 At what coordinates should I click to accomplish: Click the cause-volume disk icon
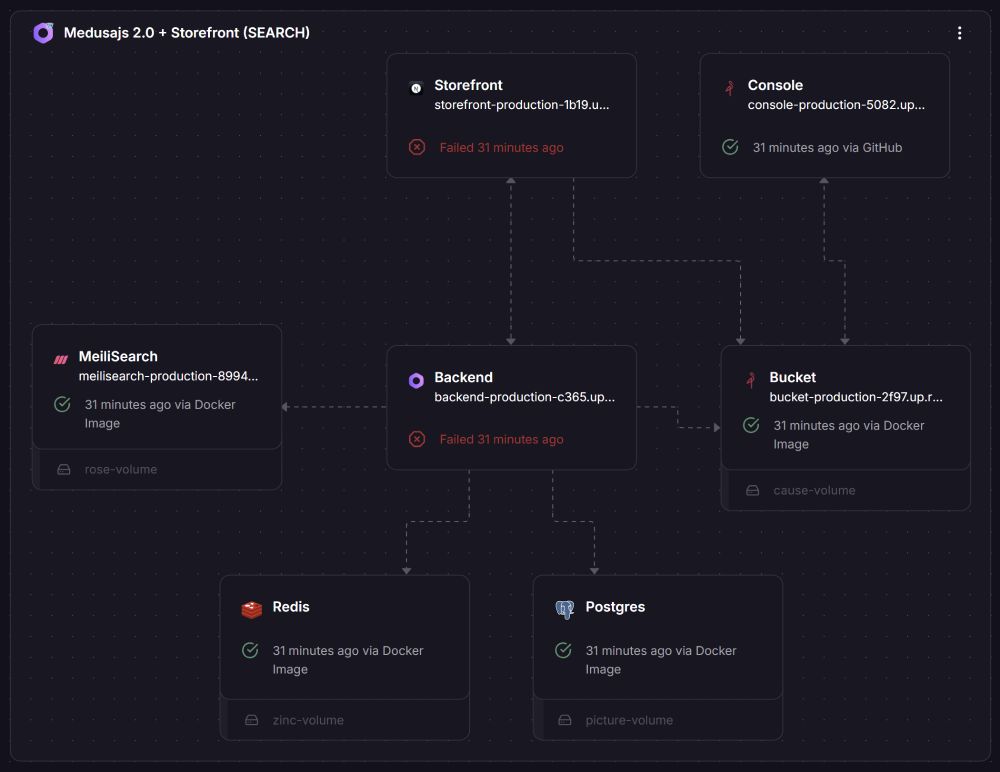(x=753, y=491)
